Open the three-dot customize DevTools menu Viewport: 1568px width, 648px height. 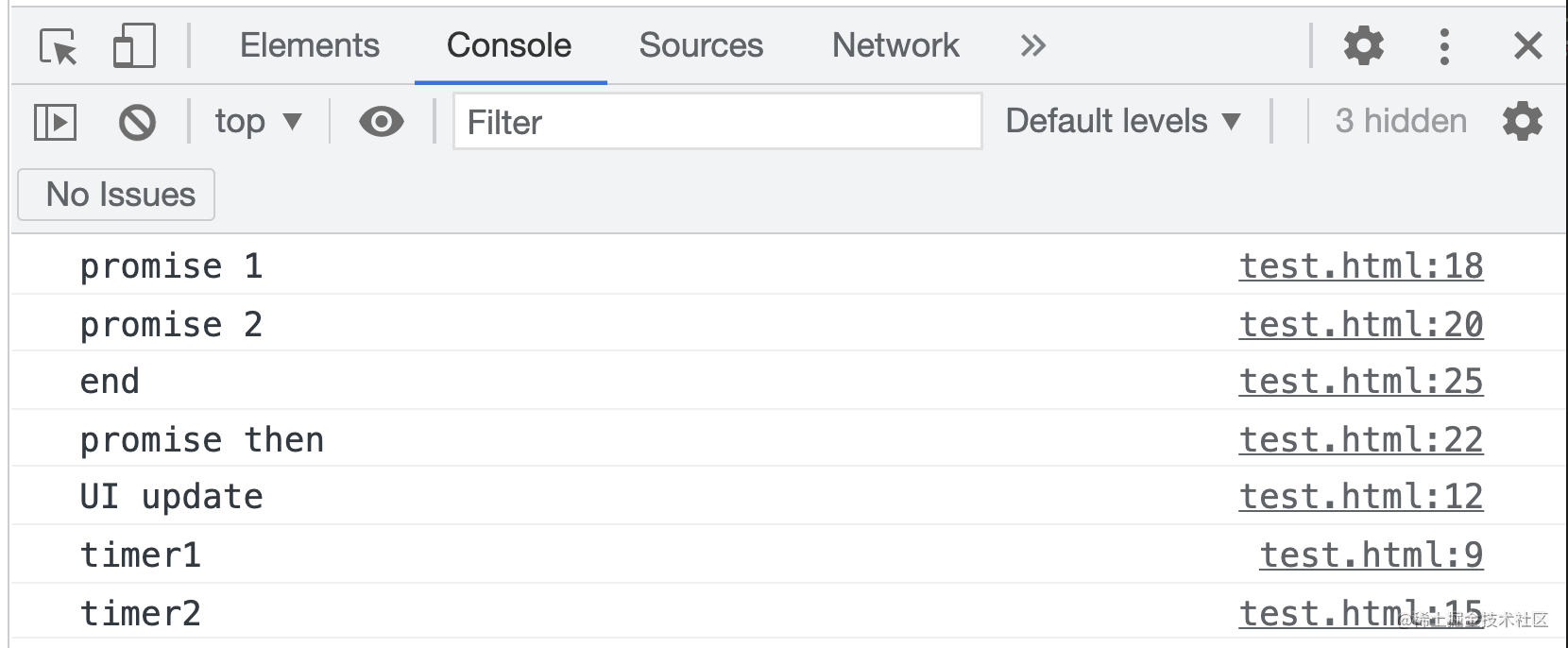(x=1443, y=45)
